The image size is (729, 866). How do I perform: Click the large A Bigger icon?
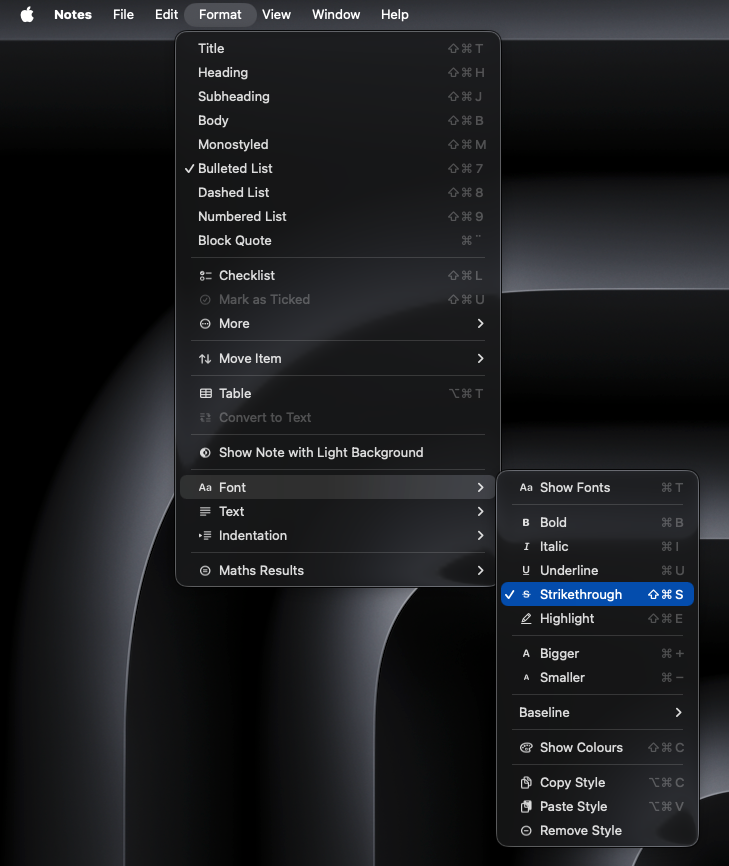click(x=526, y=653)
